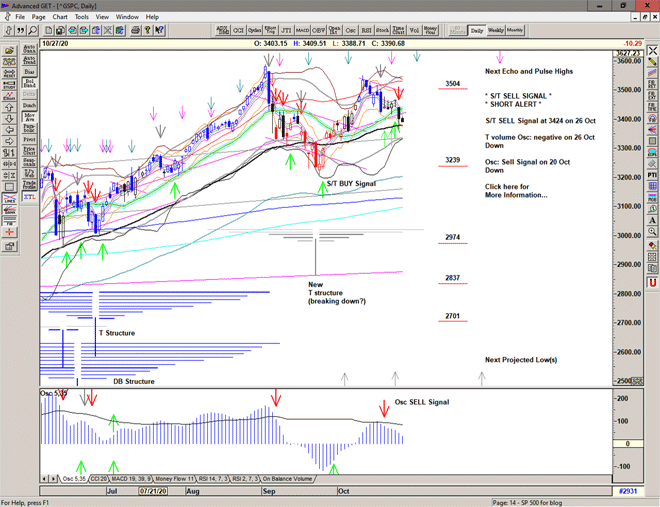
Task: Select the Lines drawing tool icon
Action: pyautogui.click(x=10, y=198)
